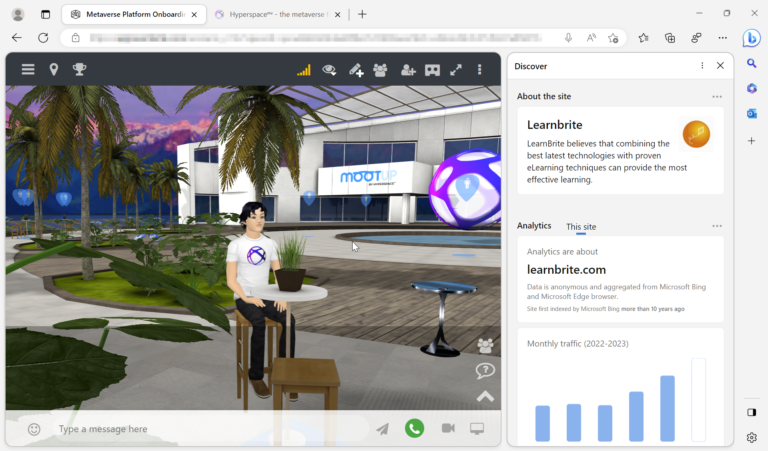768x451 pixels.
Task: Open the Favorites list icon
Action: pyautogui.click(x=644, y=38)
